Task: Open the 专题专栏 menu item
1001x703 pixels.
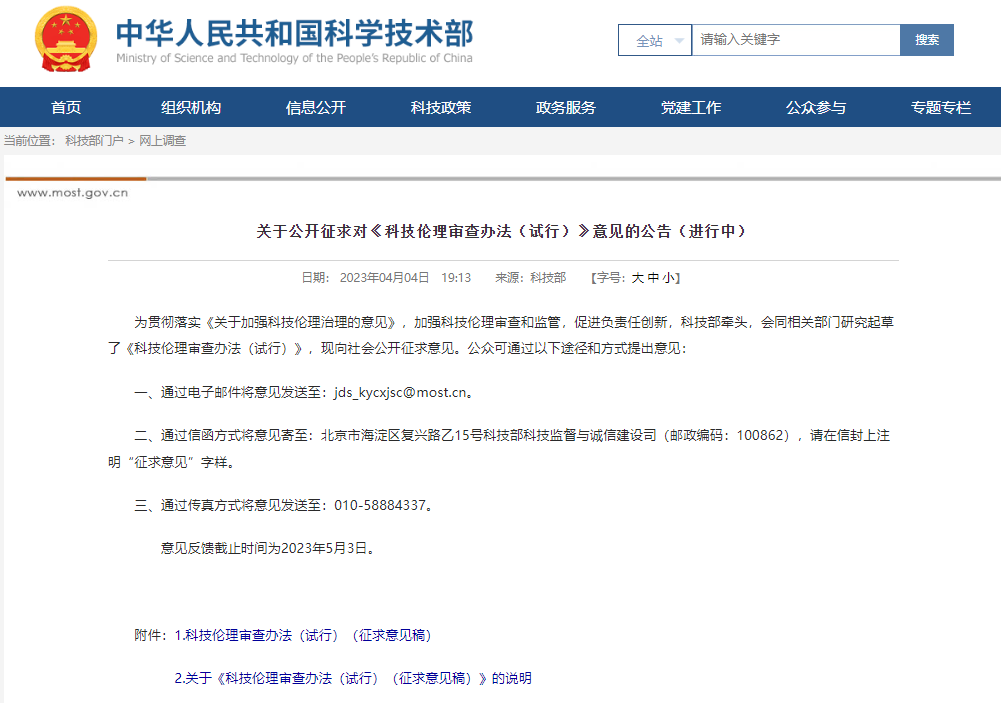Action: (x=941, y=108)
